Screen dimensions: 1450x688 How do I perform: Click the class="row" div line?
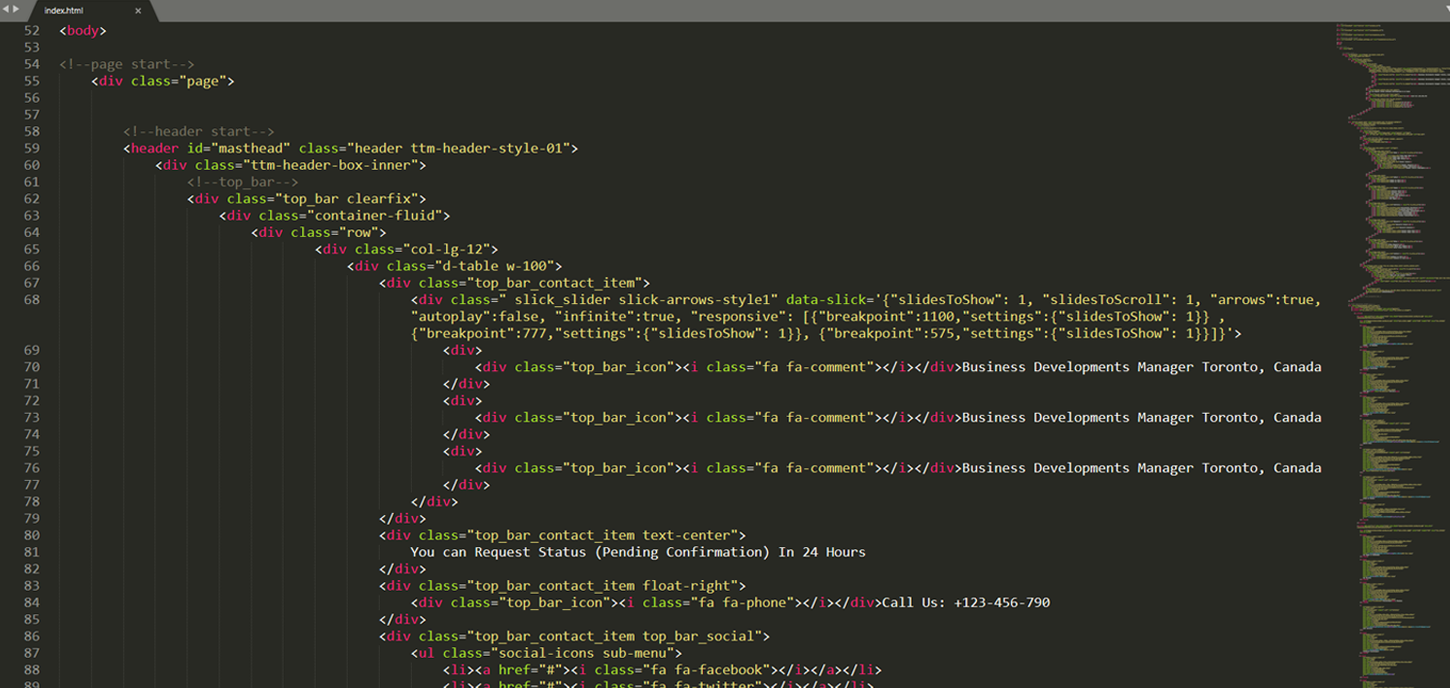click(x=319, y=232)
